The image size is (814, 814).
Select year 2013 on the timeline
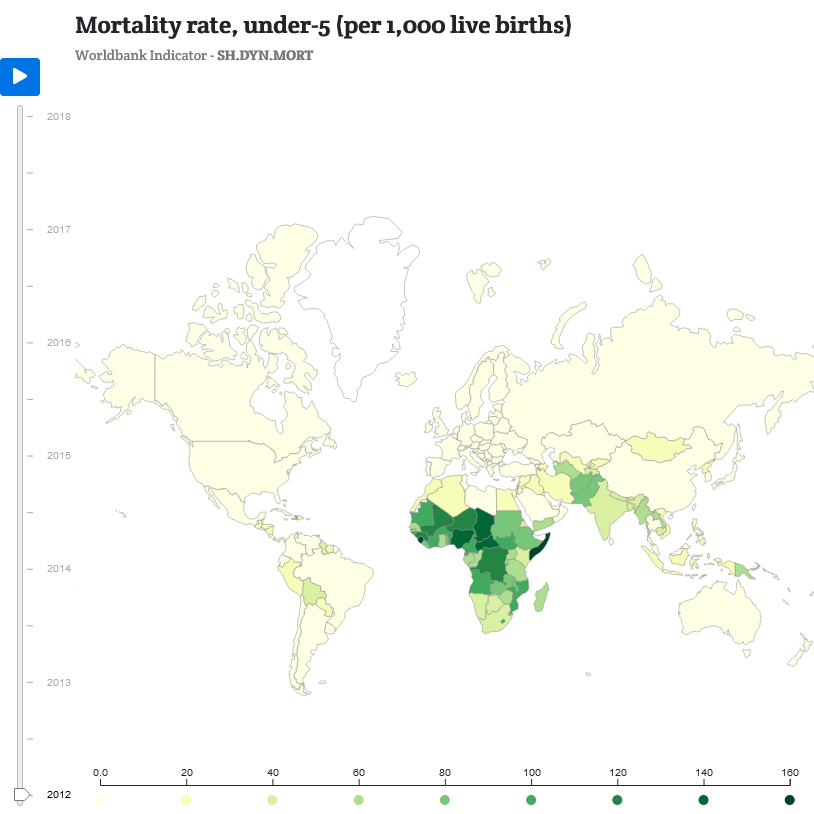point(60,682)
